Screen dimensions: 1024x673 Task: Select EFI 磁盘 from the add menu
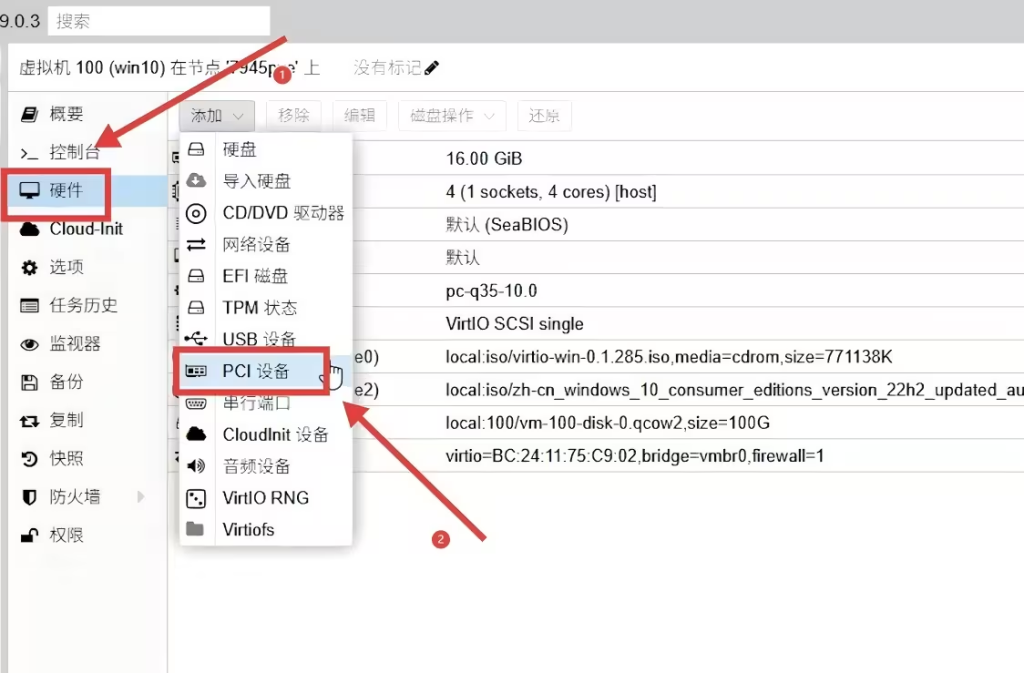tap(255, 276)
